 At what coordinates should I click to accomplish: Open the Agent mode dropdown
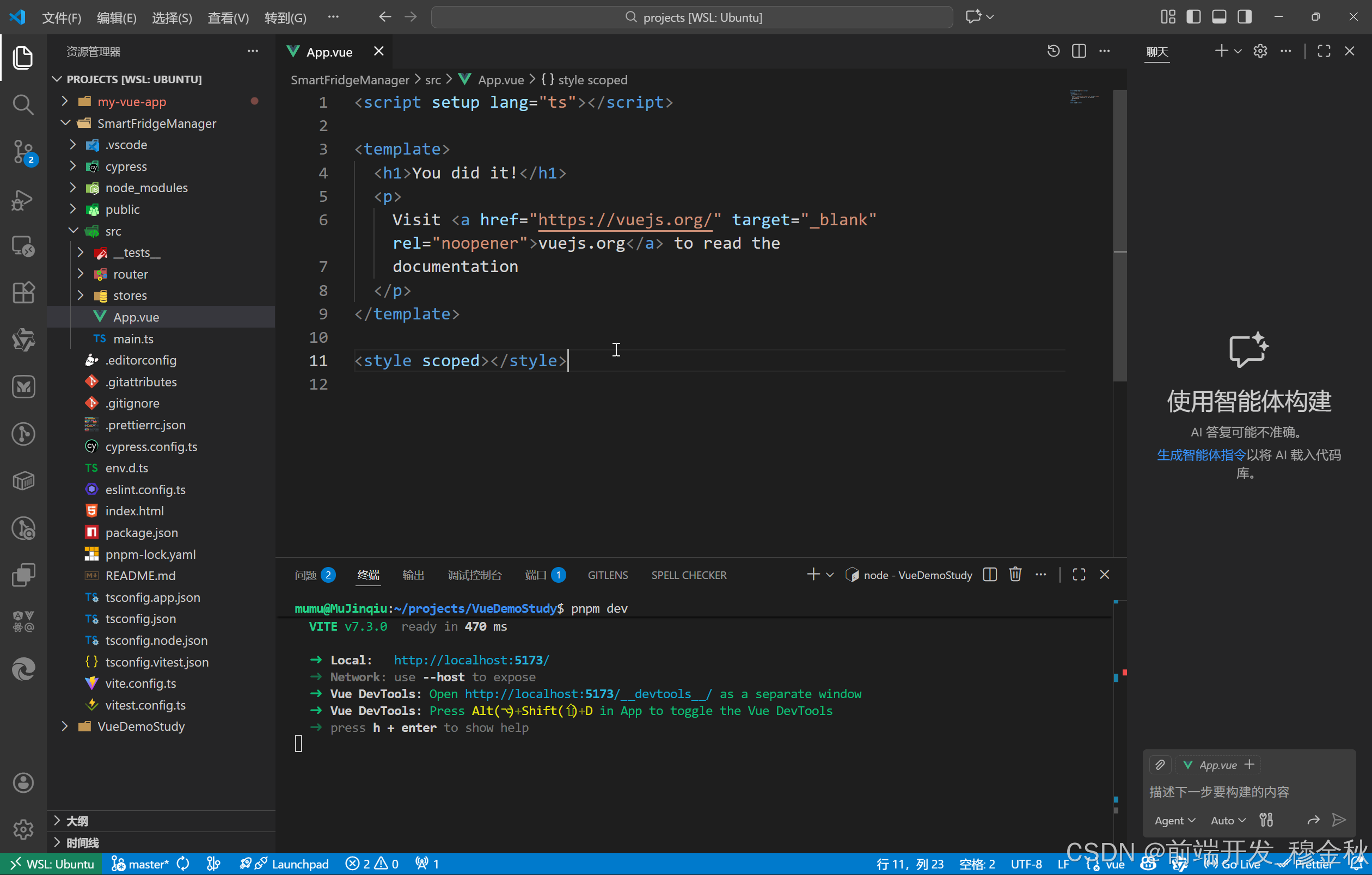tap(1174, 821)
